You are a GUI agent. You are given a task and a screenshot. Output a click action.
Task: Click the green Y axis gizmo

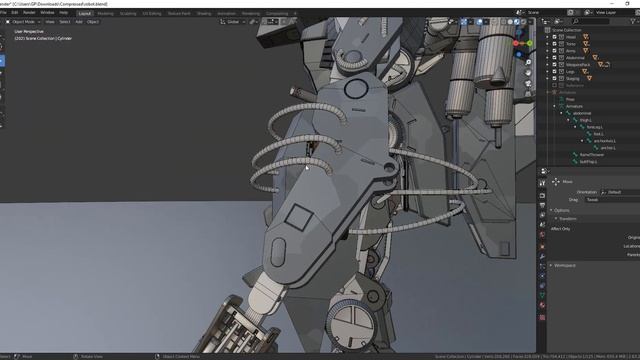coord(529,43)
